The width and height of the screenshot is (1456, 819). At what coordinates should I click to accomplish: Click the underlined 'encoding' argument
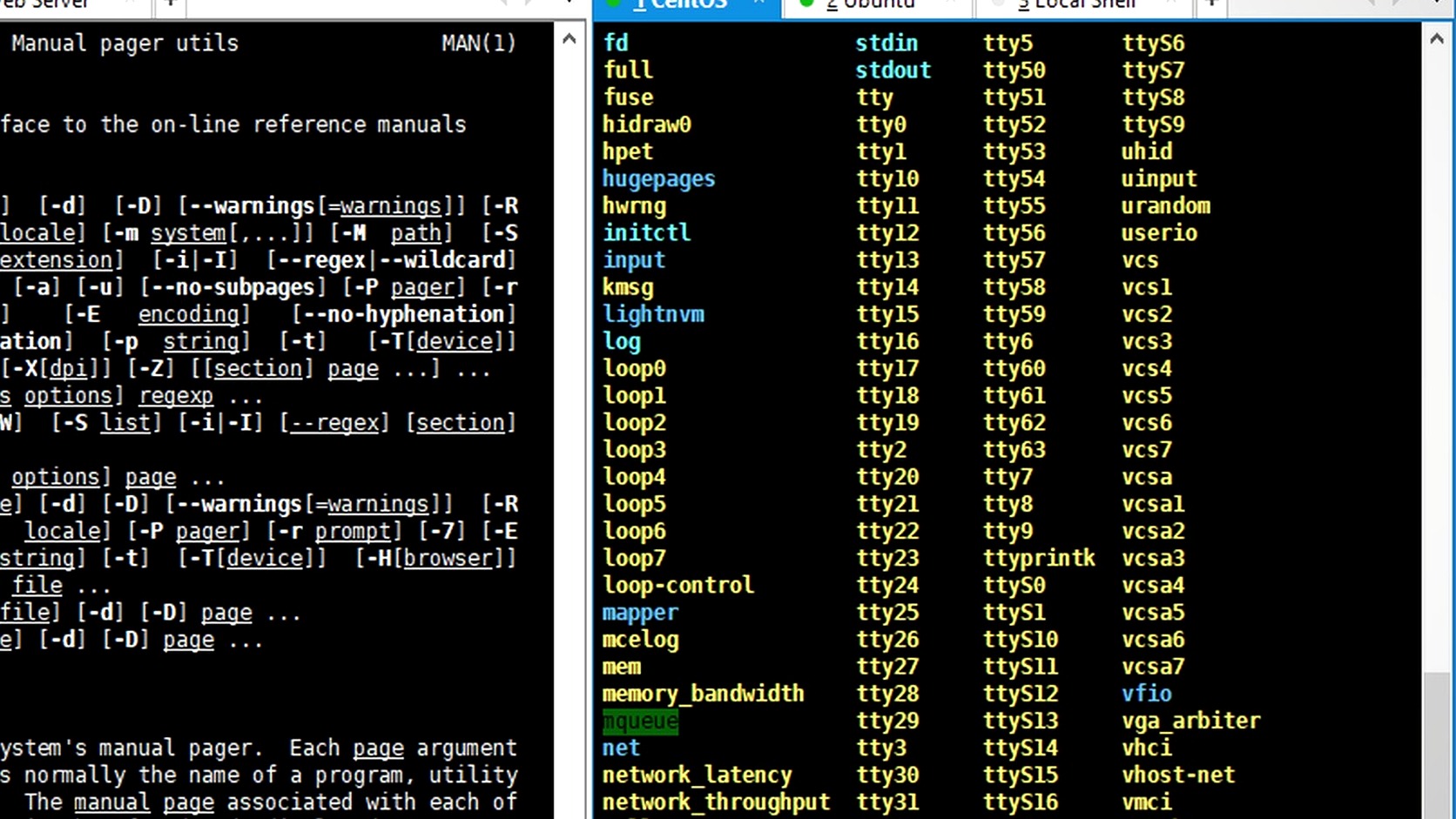188,315
